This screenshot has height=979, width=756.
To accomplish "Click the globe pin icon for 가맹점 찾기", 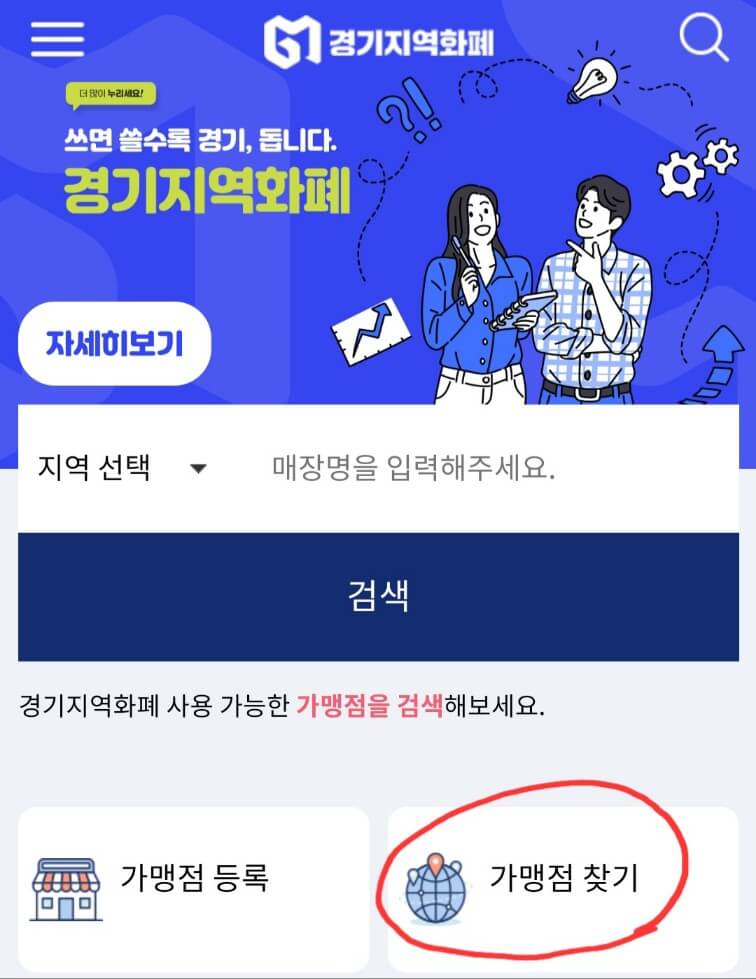I will click(x=435, y=889).
